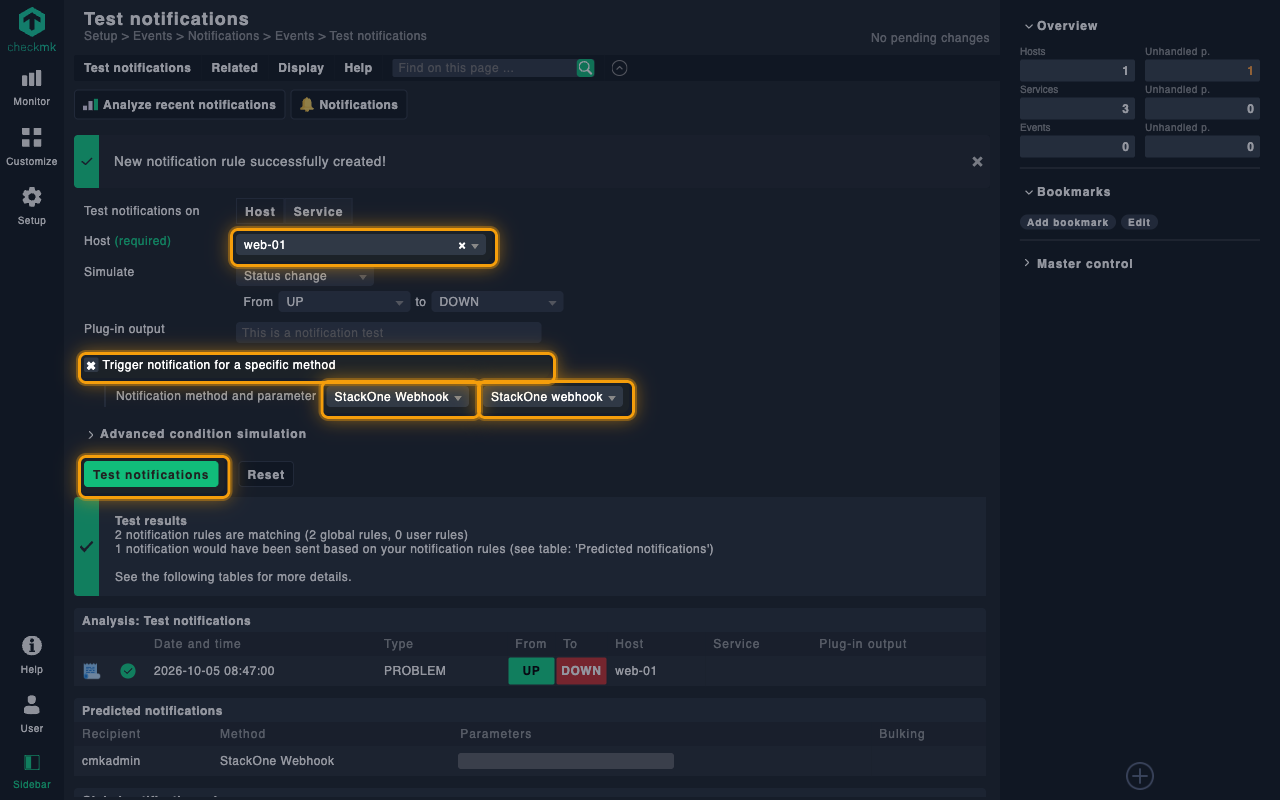Dismiss the rule created success message
The width and height of the screenshot is (1280, 800).
pos(978,162)
